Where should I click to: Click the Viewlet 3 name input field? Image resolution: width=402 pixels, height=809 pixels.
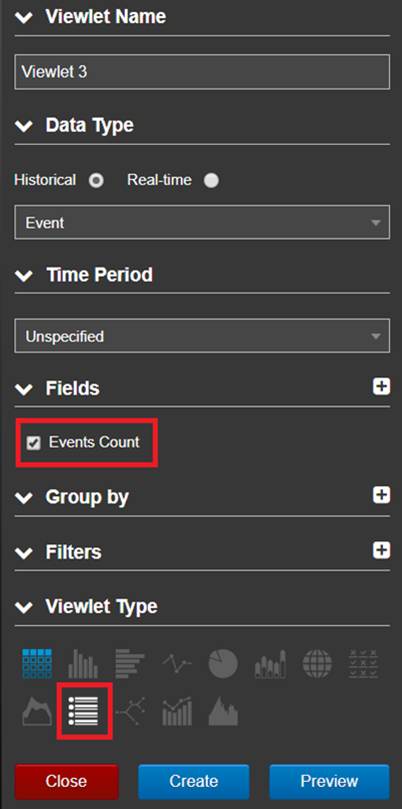tap(202, 72)
